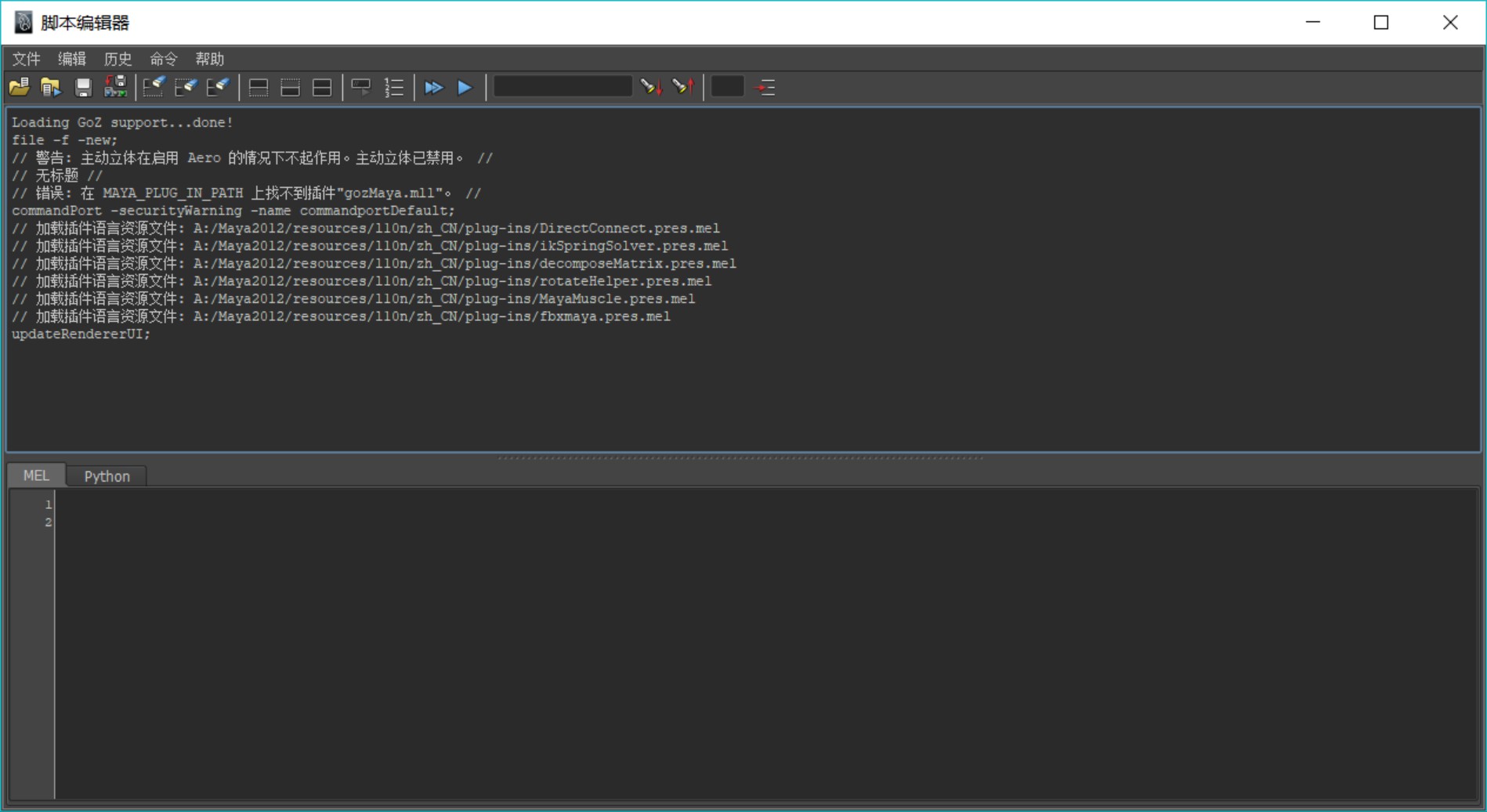Open the 编辑 menu
Image resolution: width=1487 pixels, height=812 pixels.
[x=72, y=59]
